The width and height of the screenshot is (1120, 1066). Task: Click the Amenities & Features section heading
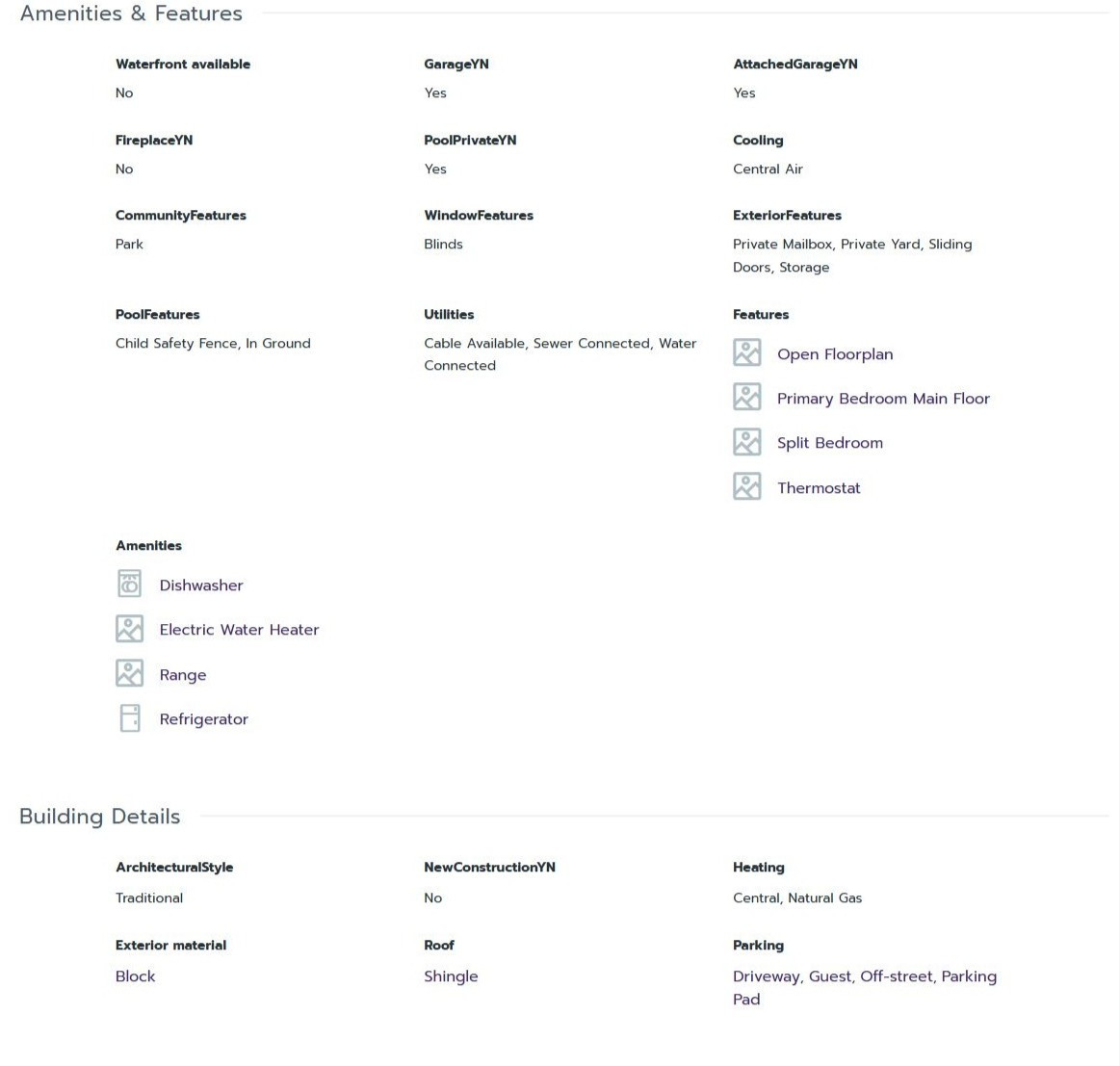(x=131, y=13)
